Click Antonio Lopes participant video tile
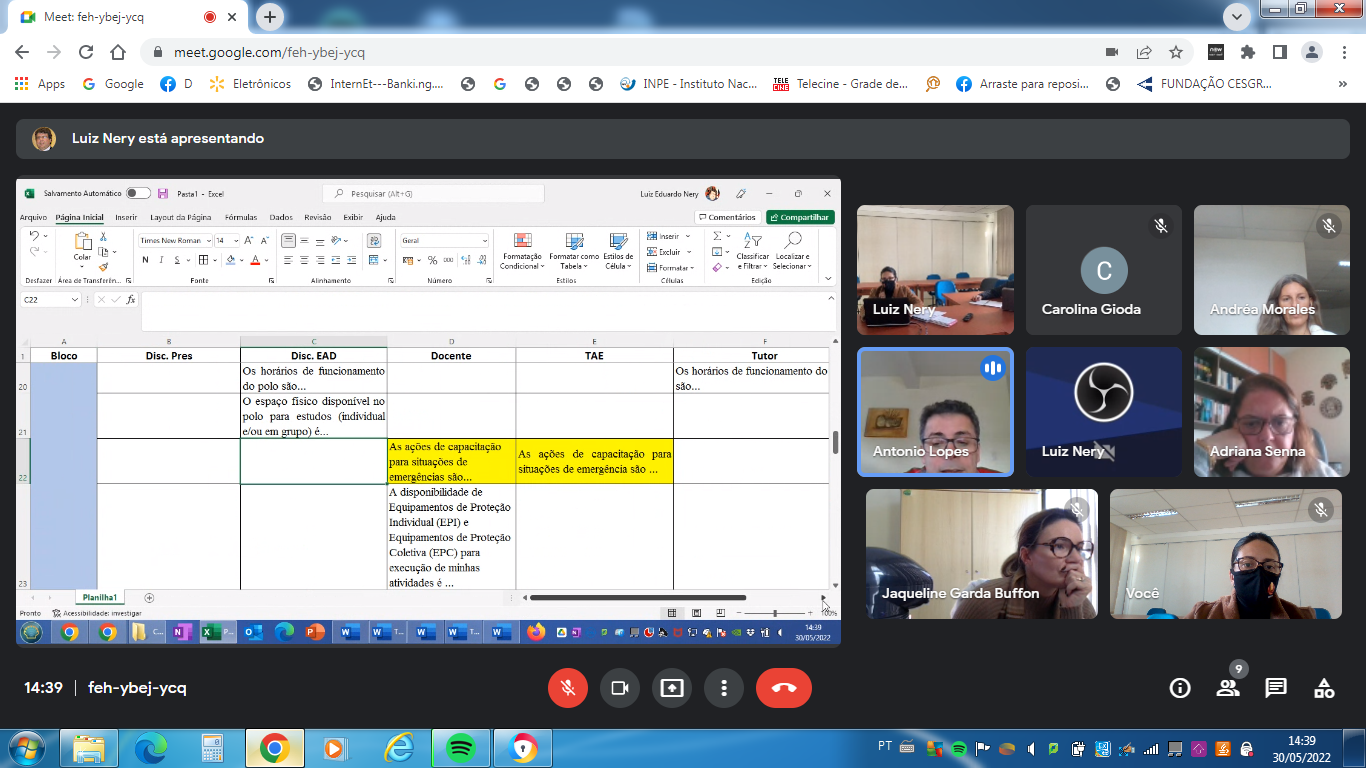This screenshot has width=1366, height=768. [x=935, y=411]
